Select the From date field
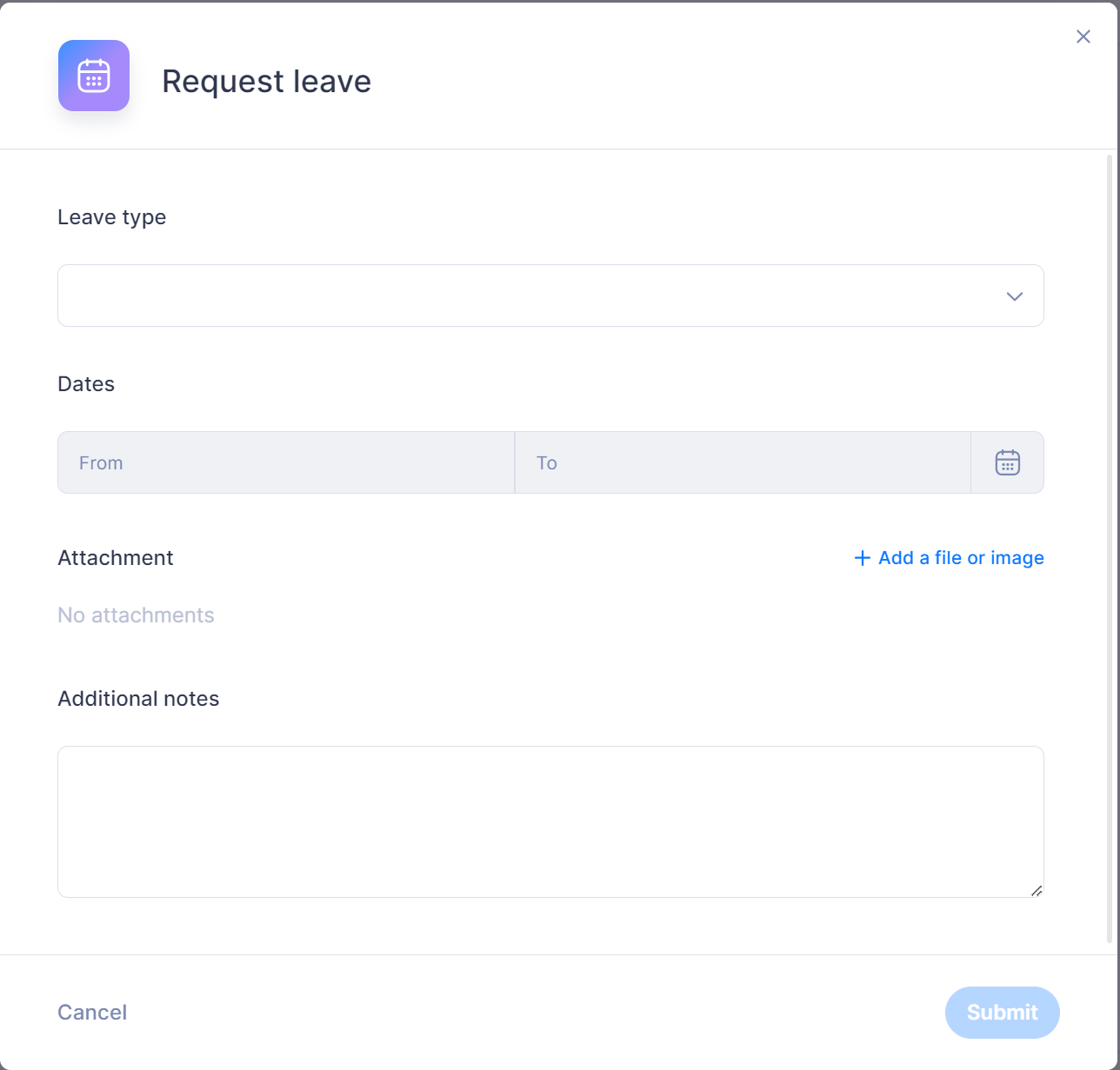This screenshot has height=1070, width=1120. point(286,462)
